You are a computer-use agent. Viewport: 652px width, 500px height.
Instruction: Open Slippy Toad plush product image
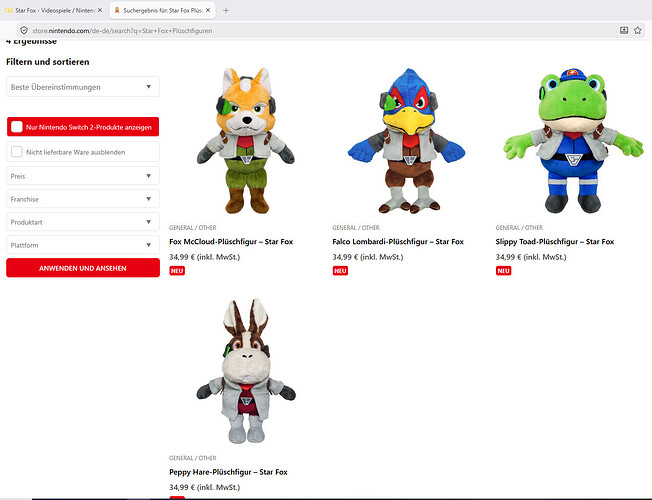coord(573,141)
